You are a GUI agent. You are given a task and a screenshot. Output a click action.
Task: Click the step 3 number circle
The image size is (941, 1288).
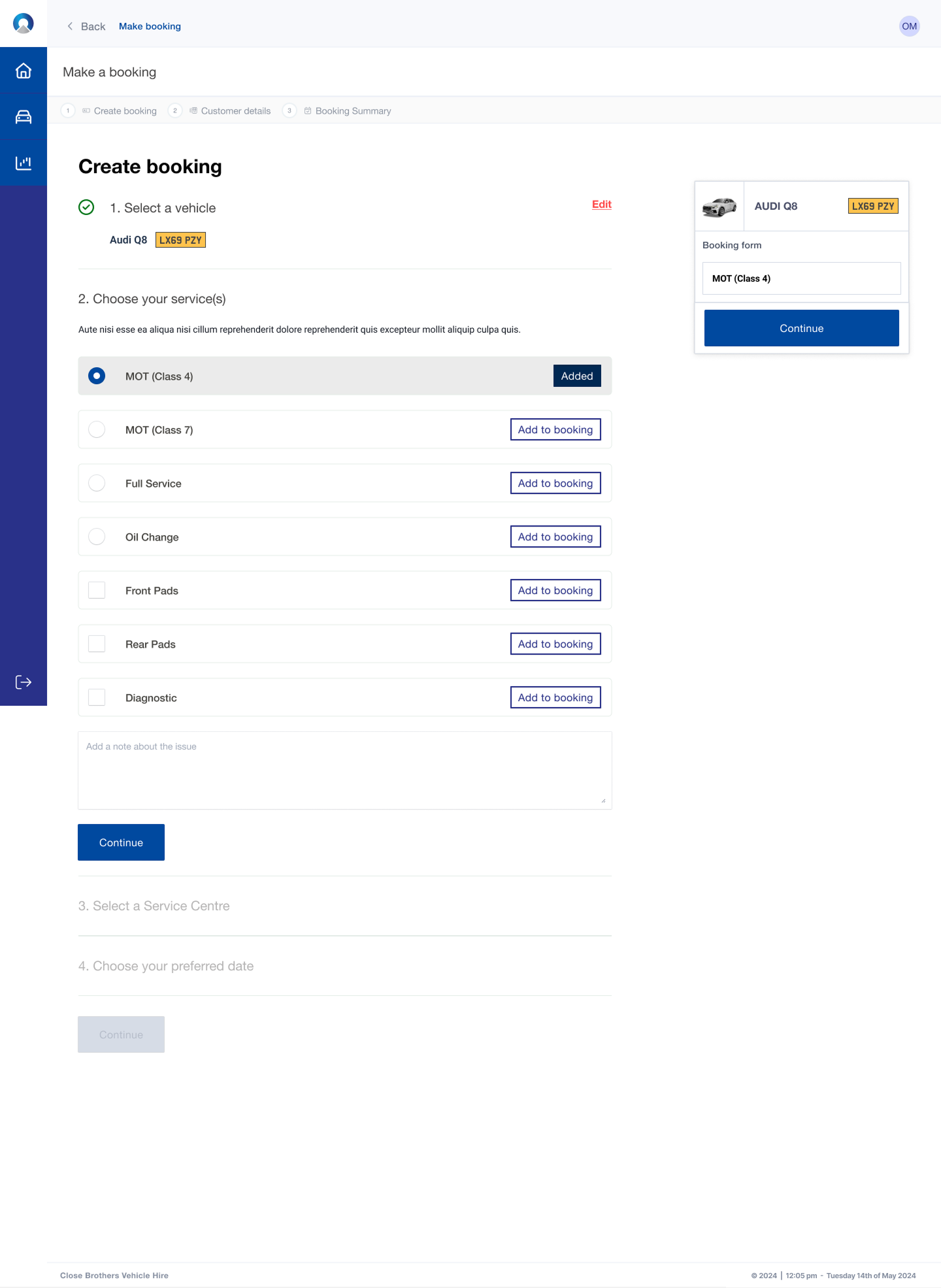click(289, 110)
